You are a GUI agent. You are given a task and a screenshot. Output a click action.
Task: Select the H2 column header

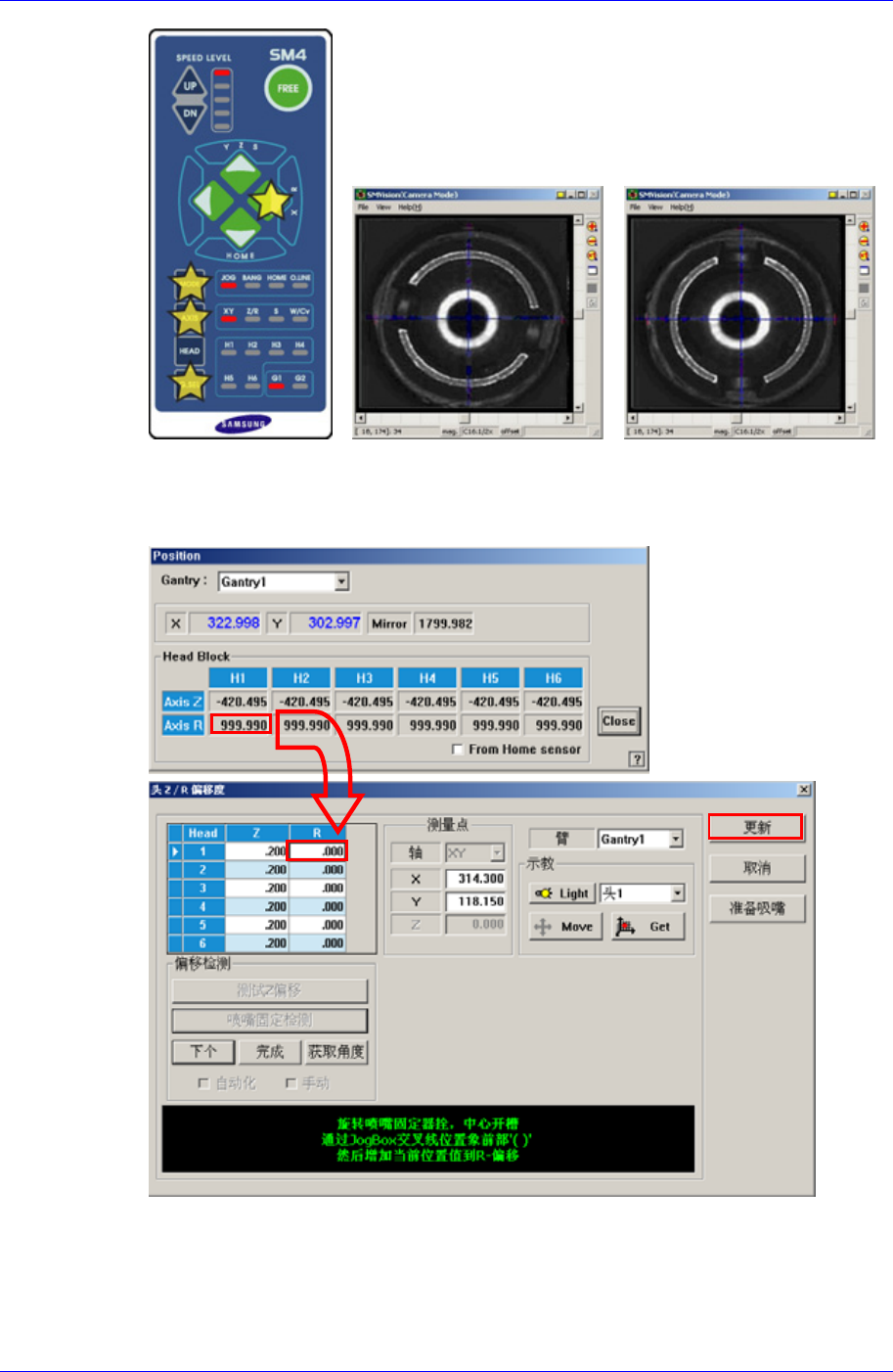pyautogui.click(x=301, y=678)
